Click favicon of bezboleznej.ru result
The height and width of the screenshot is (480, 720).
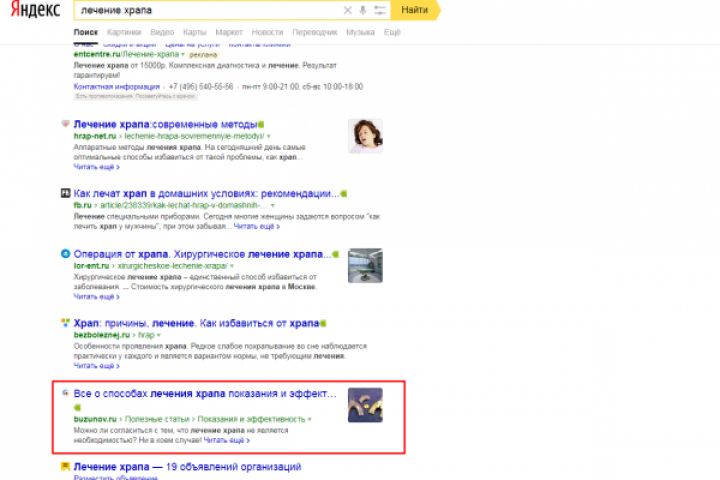[x=65, y=322]
